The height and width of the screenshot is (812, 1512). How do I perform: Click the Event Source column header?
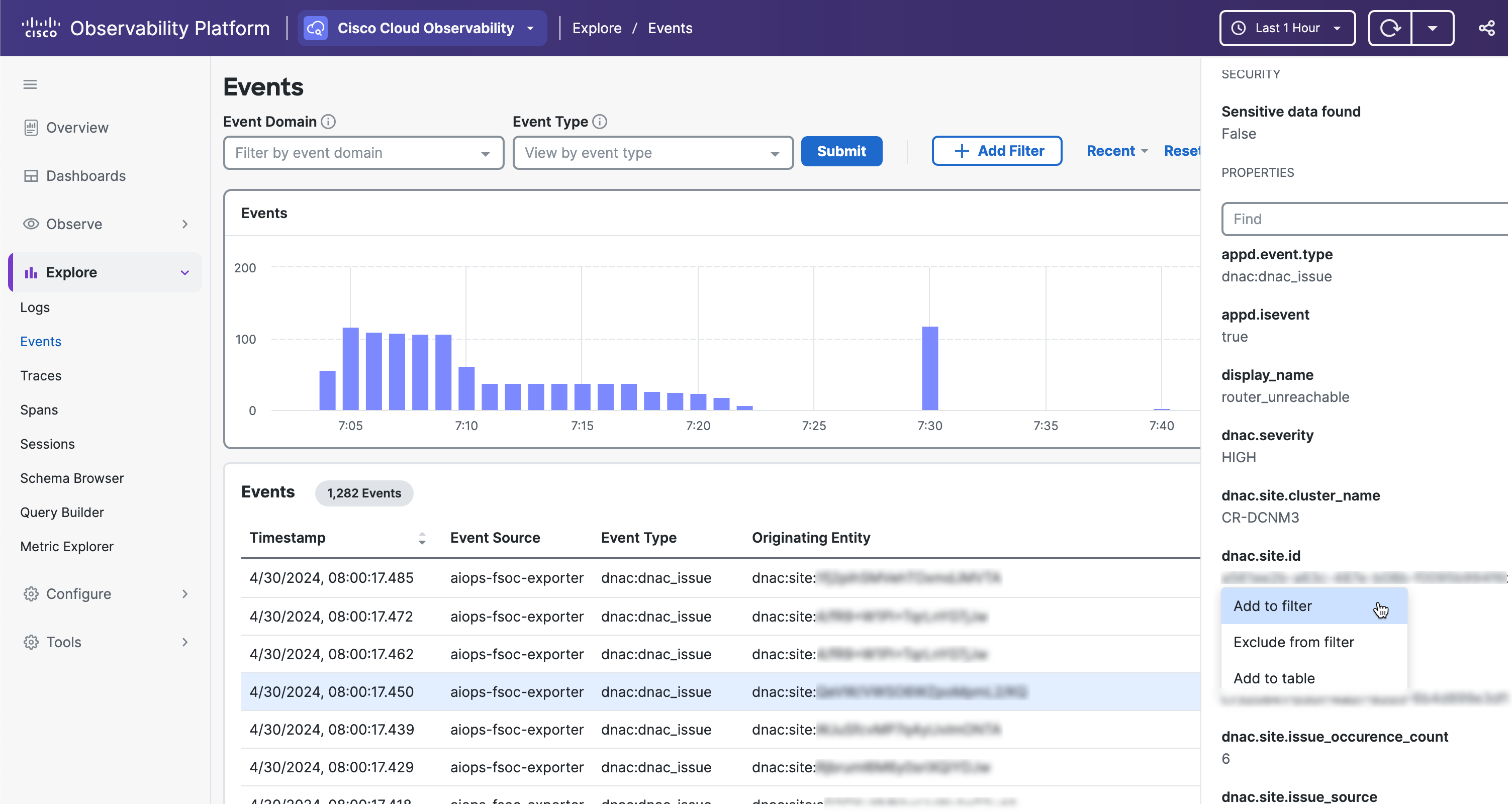(x=495, y=538)
